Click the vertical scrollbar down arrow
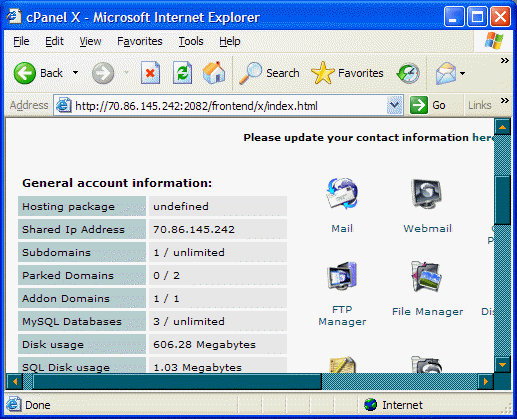Image resolution: width=517 pixels, height=419 pixels. [x=502, y=365]
